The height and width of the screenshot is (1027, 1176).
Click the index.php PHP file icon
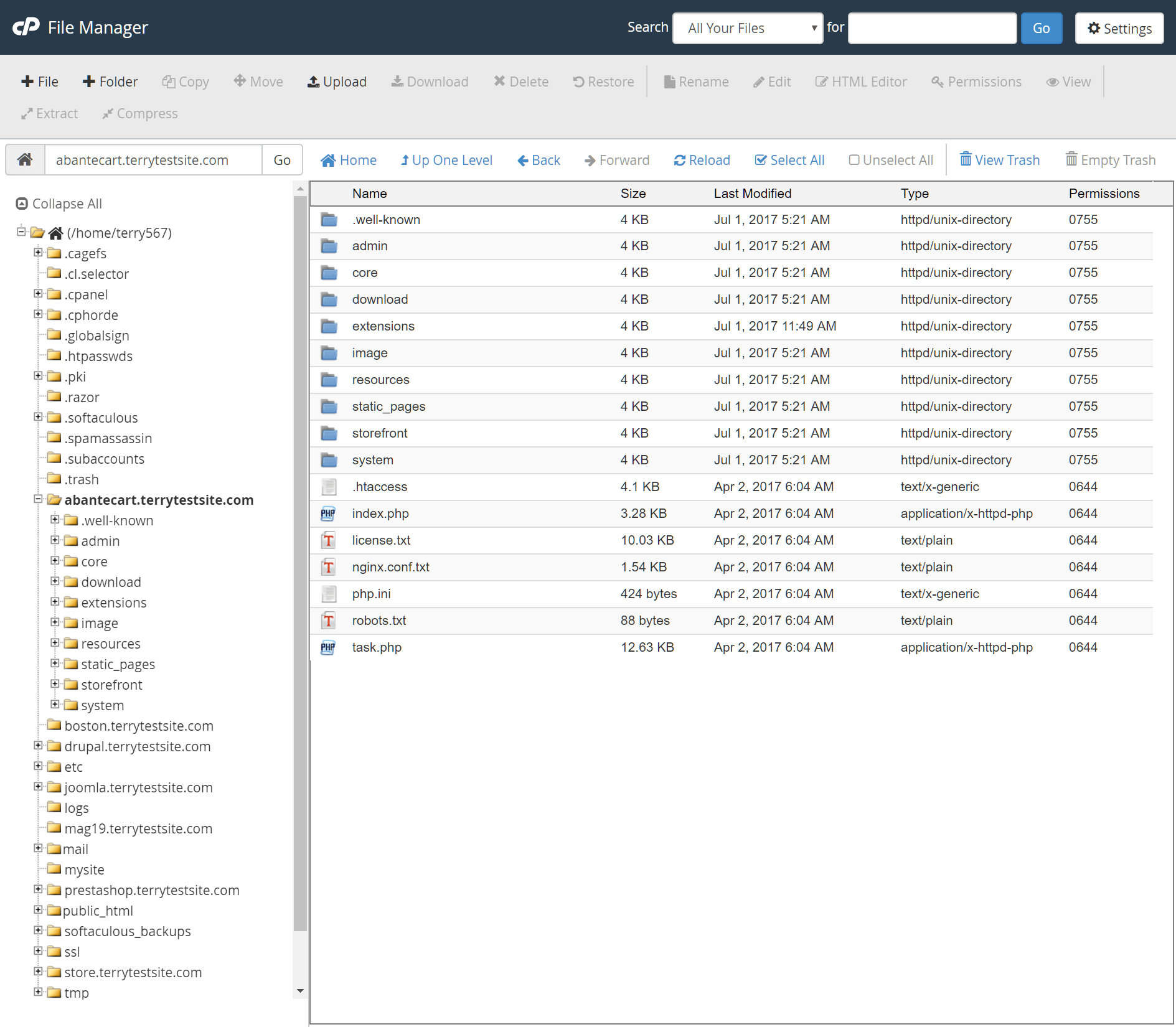click(329, 513)
